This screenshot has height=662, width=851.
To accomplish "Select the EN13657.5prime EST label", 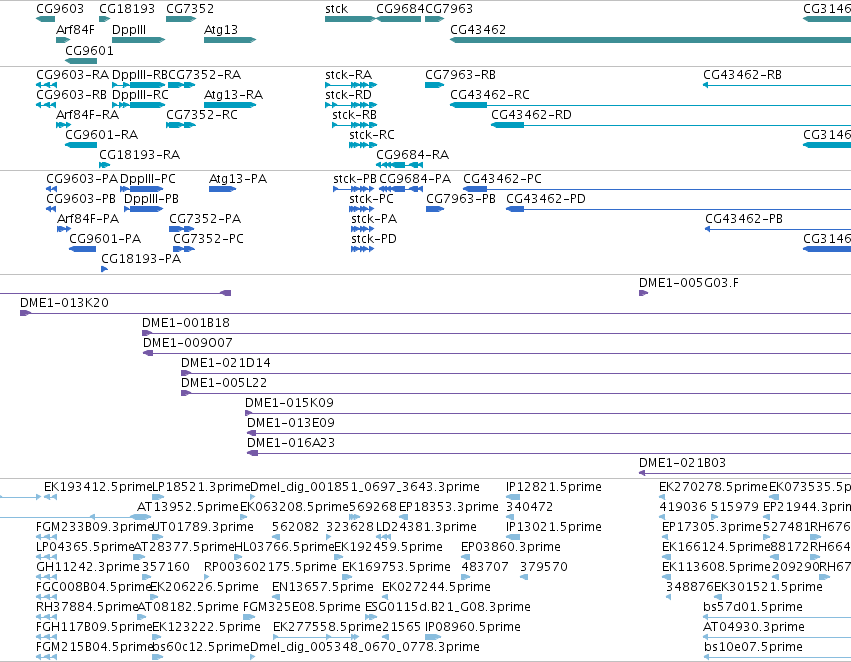I will pos(323,588).
